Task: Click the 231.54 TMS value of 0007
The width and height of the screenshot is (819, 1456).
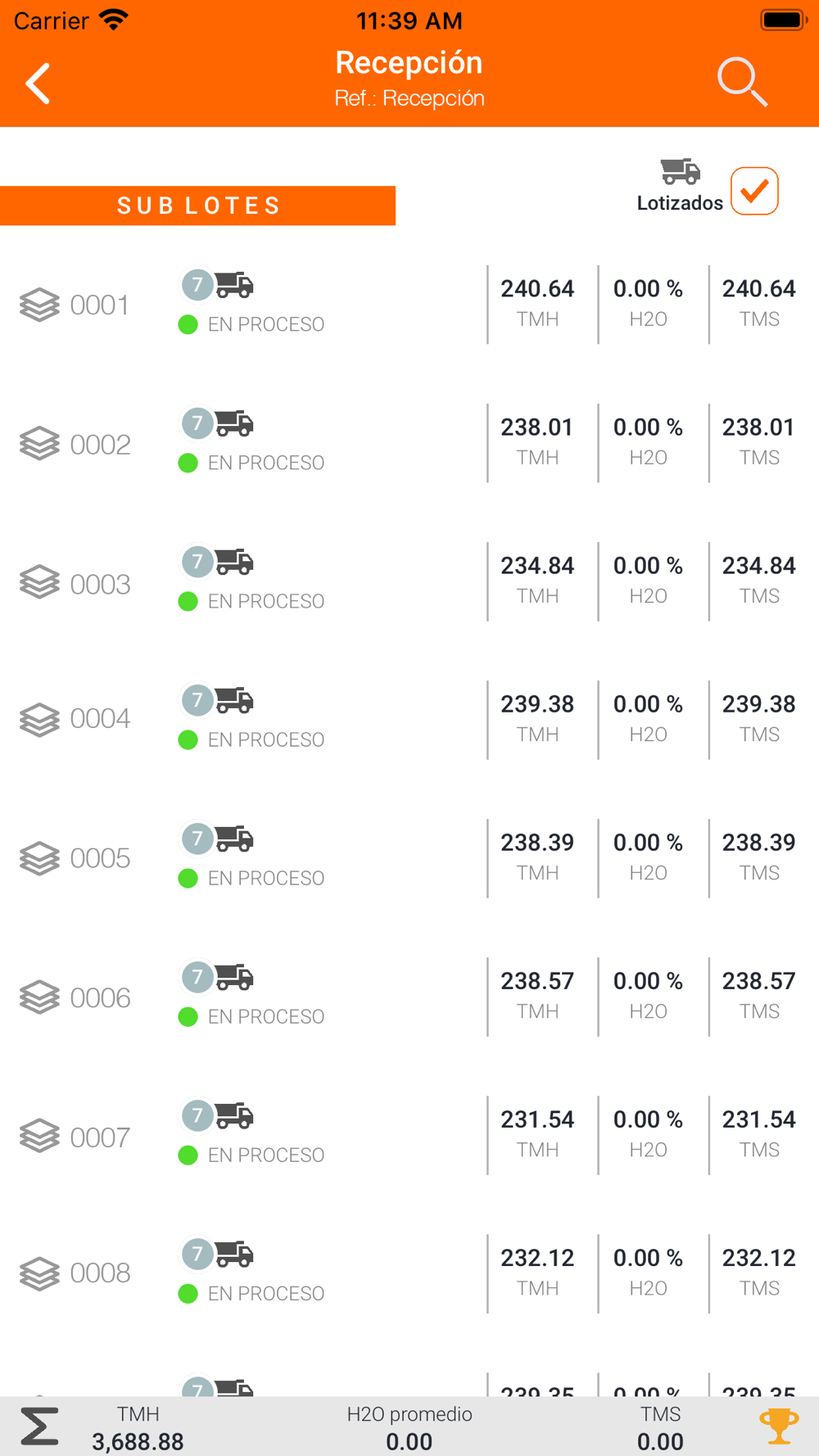Action: pyautogui.click(x=758, y=1119)
